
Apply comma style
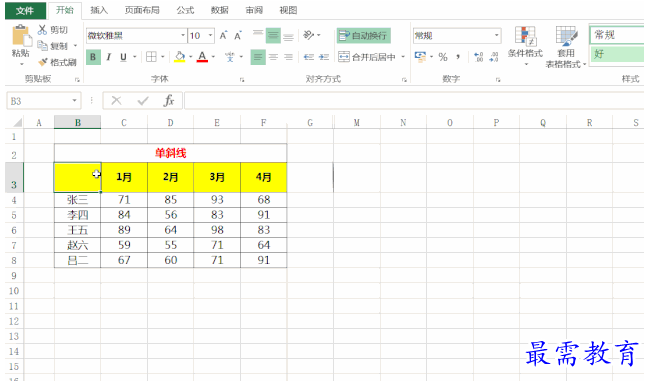458,57
